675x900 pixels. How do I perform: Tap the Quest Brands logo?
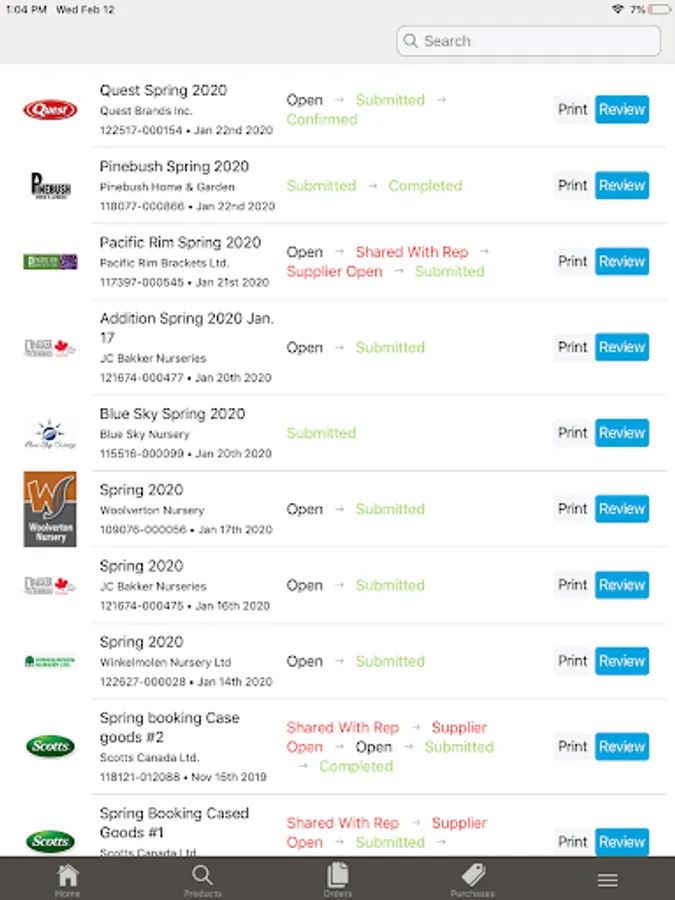pyautogui.click(x=50, y=110)
